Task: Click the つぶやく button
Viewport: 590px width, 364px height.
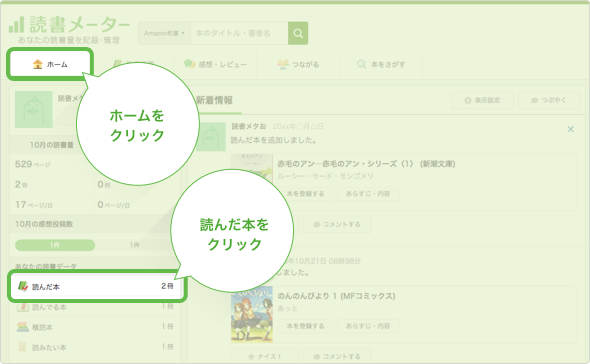Action: [549, 100]
